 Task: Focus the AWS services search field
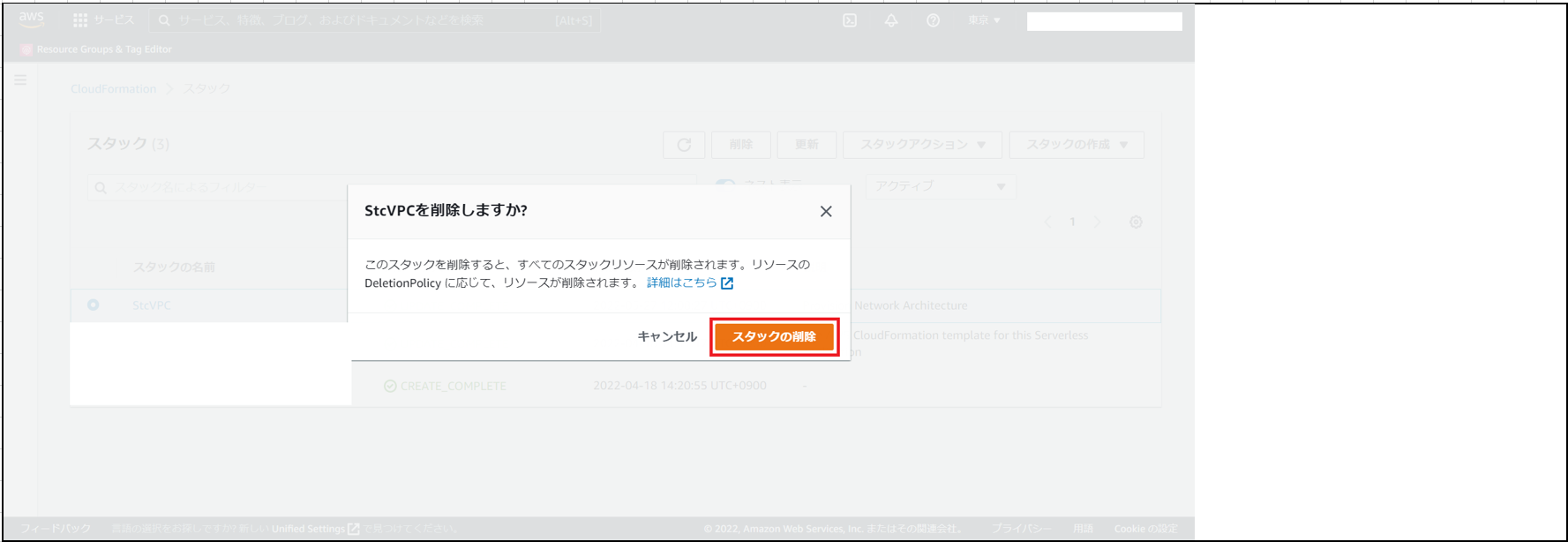[375, 20]
